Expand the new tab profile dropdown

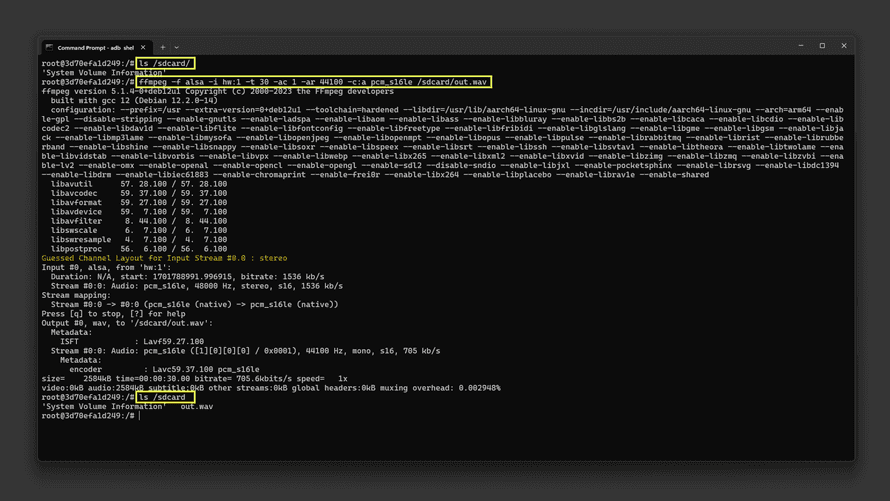(177, 47)
